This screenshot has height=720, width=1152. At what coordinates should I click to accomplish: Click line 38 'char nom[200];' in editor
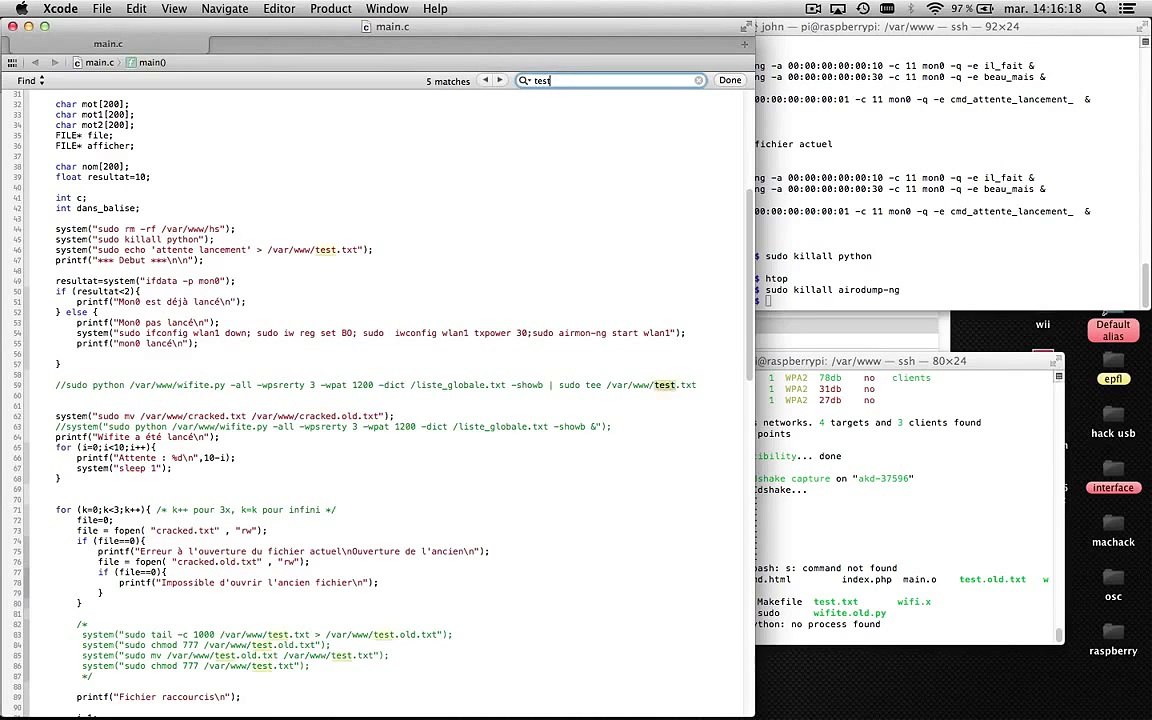tap(92, 167)
